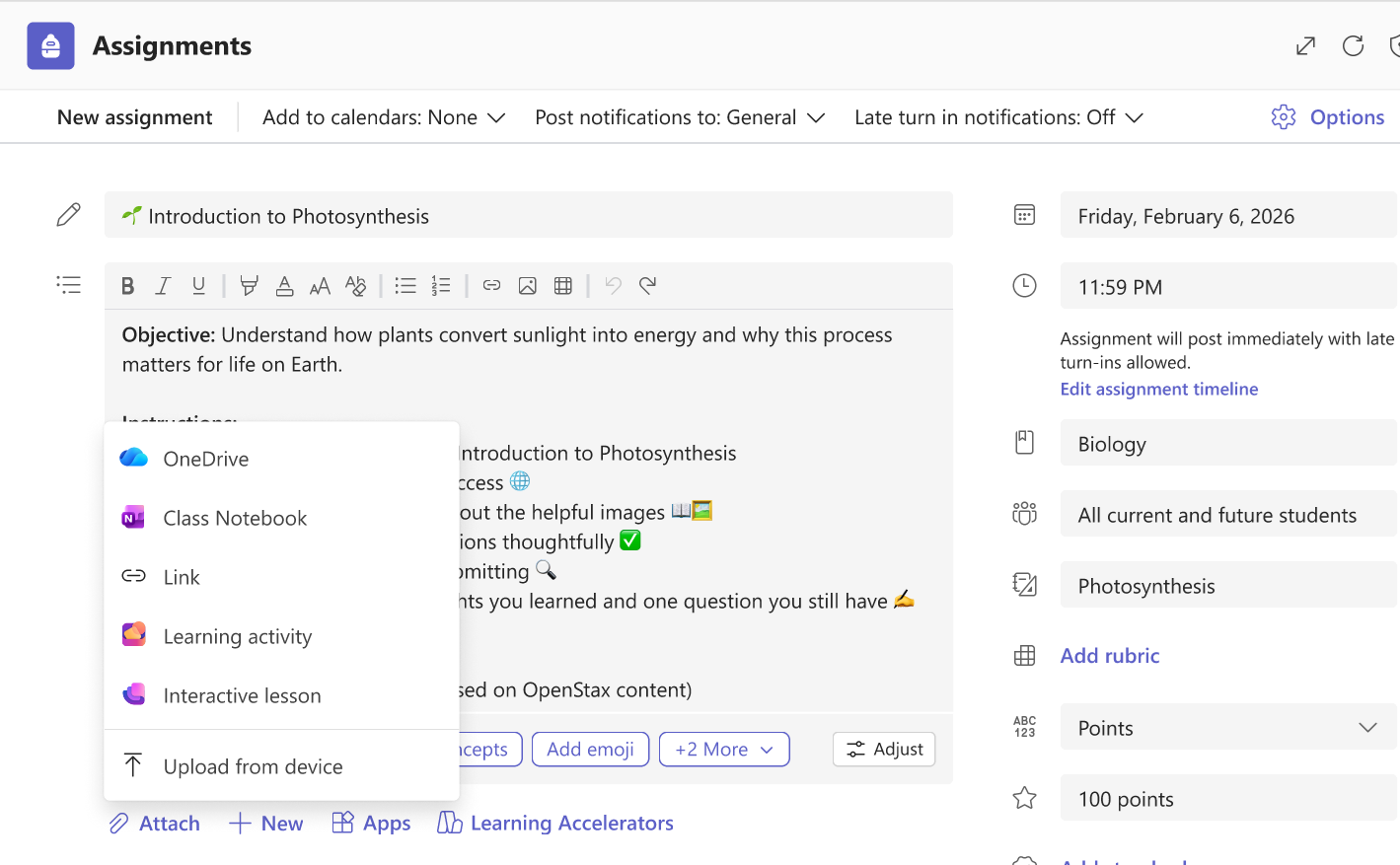1400x865 pixels.
Task: Click the Photosynthesis tag field
Action: point(1228,585)
